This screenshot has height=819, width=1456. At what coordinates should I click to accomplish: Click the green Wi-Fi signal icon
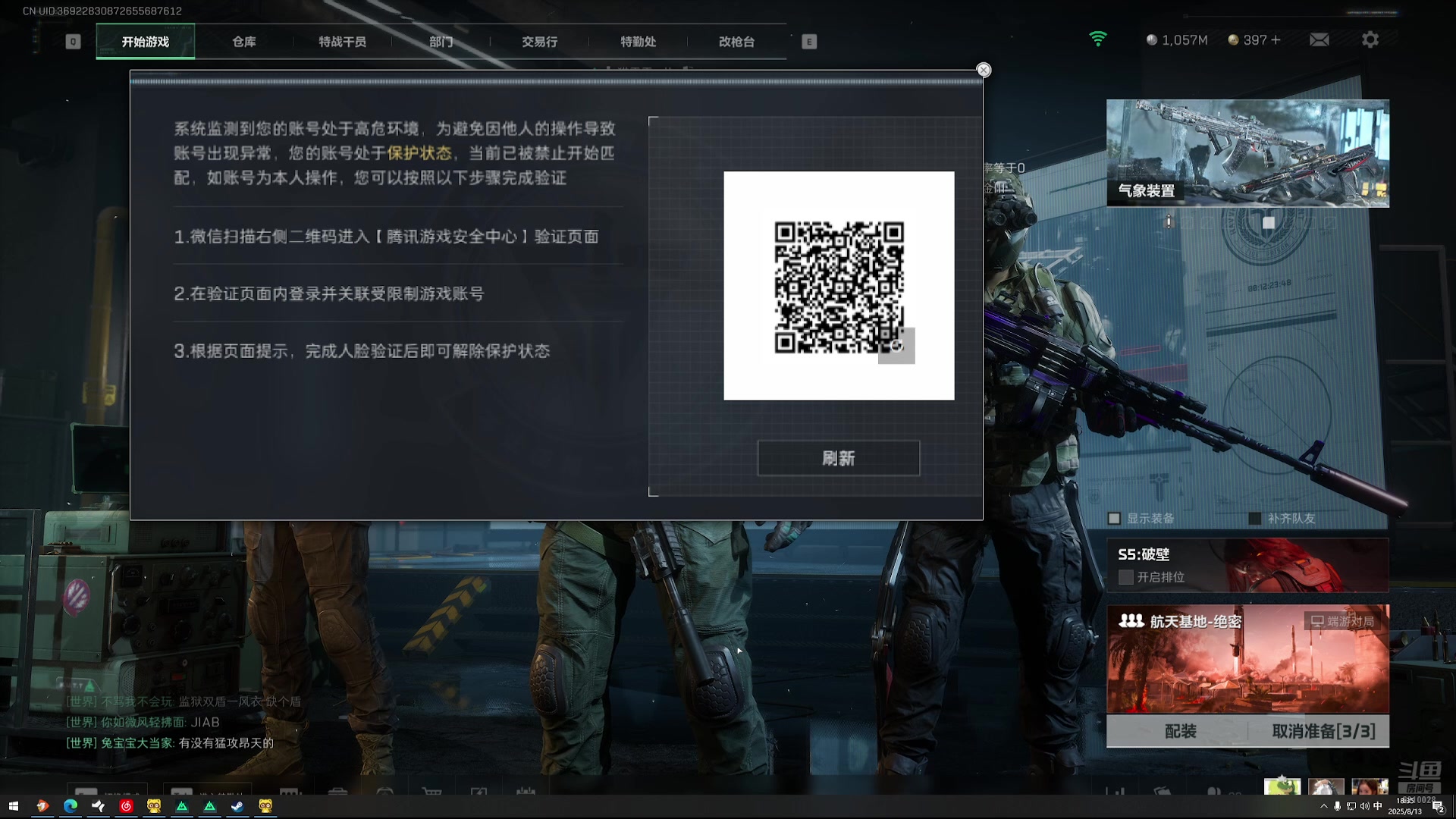[1098, 39]
